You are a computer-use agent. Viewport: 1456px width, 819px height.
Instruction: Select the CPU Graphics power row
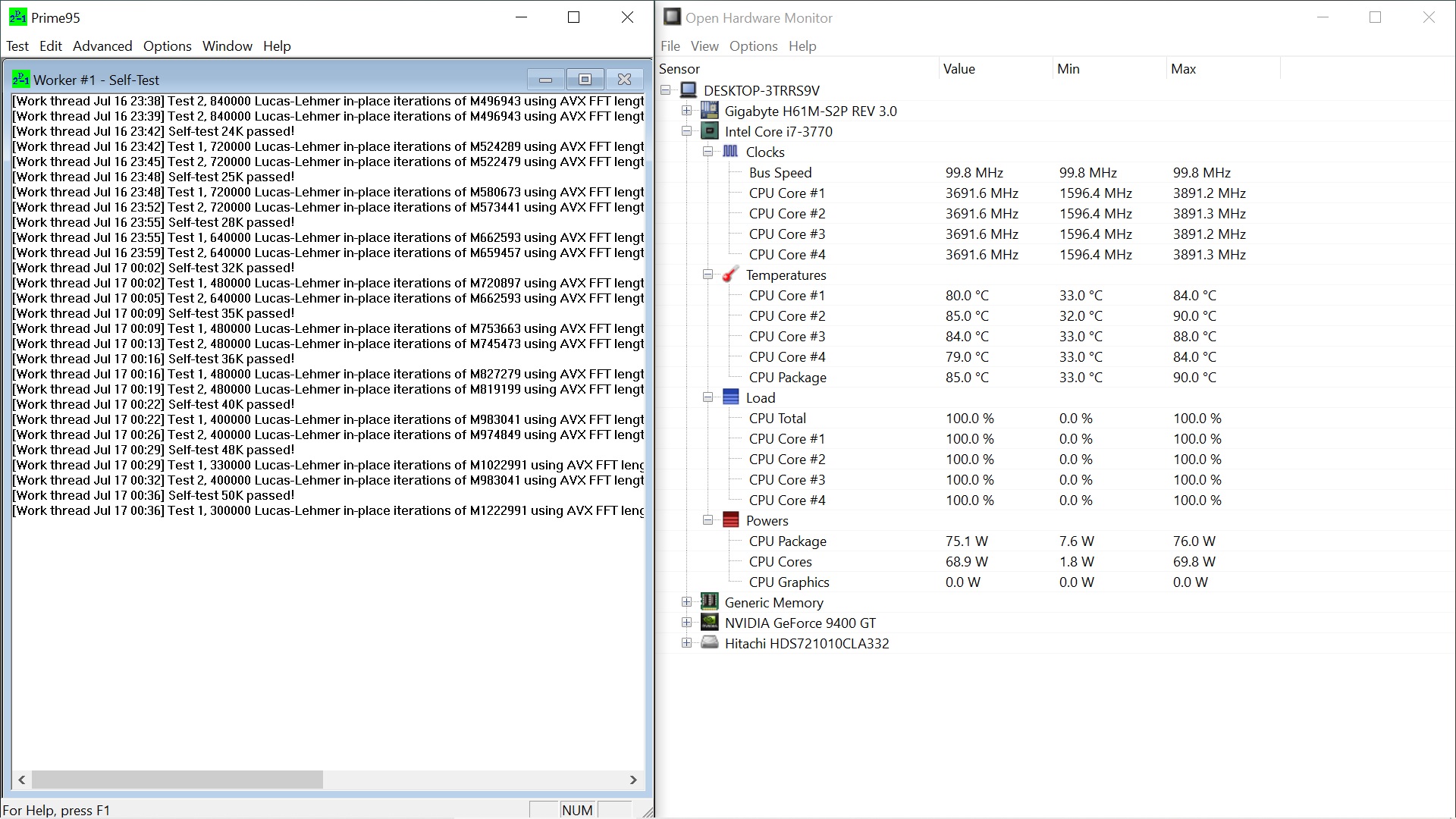[x=789, y=582]
